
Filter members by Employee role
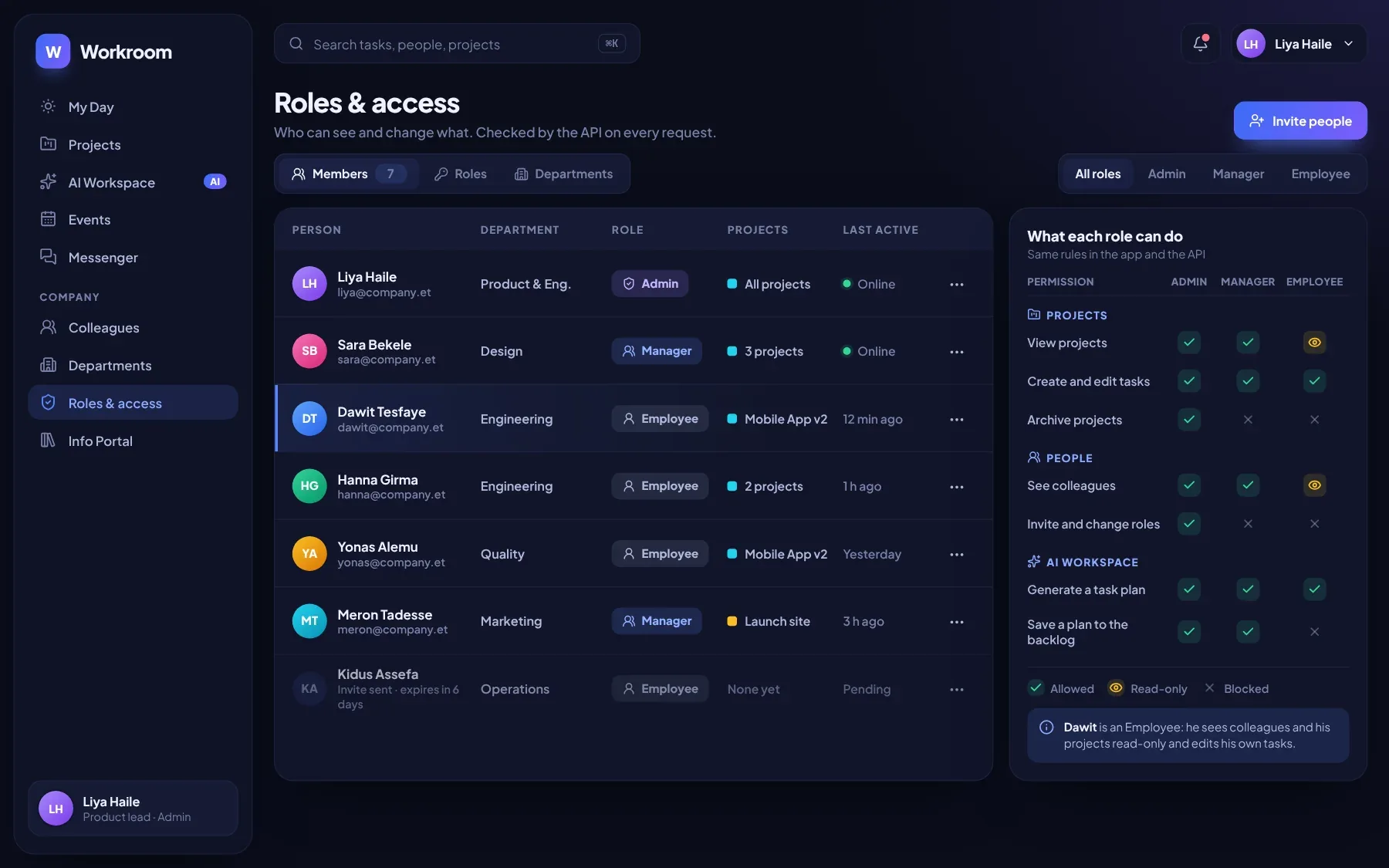pyautogui.click(x=1320, y=174)
